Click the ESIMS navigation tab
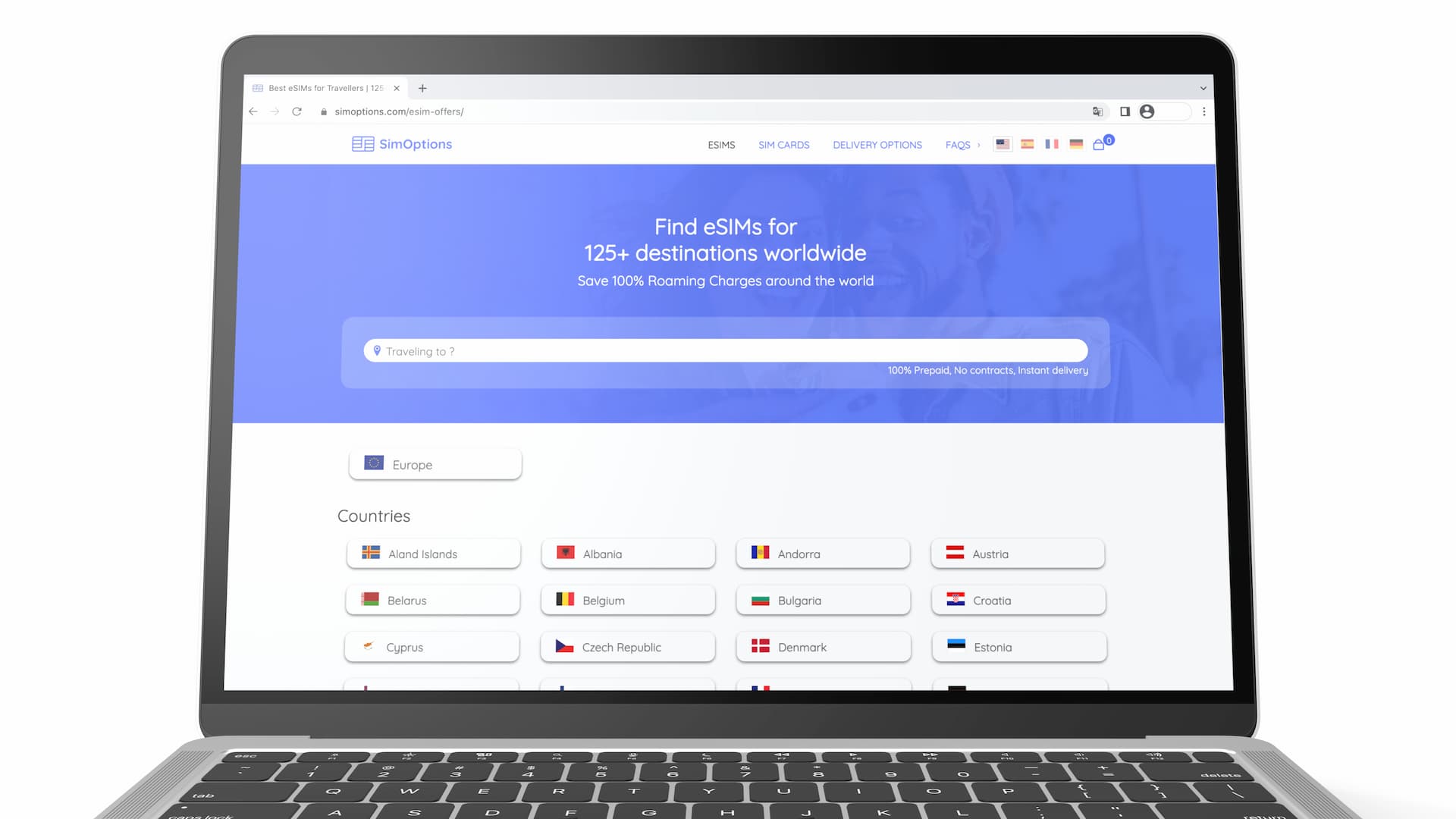1456x819 pixels. pos(721,144)
